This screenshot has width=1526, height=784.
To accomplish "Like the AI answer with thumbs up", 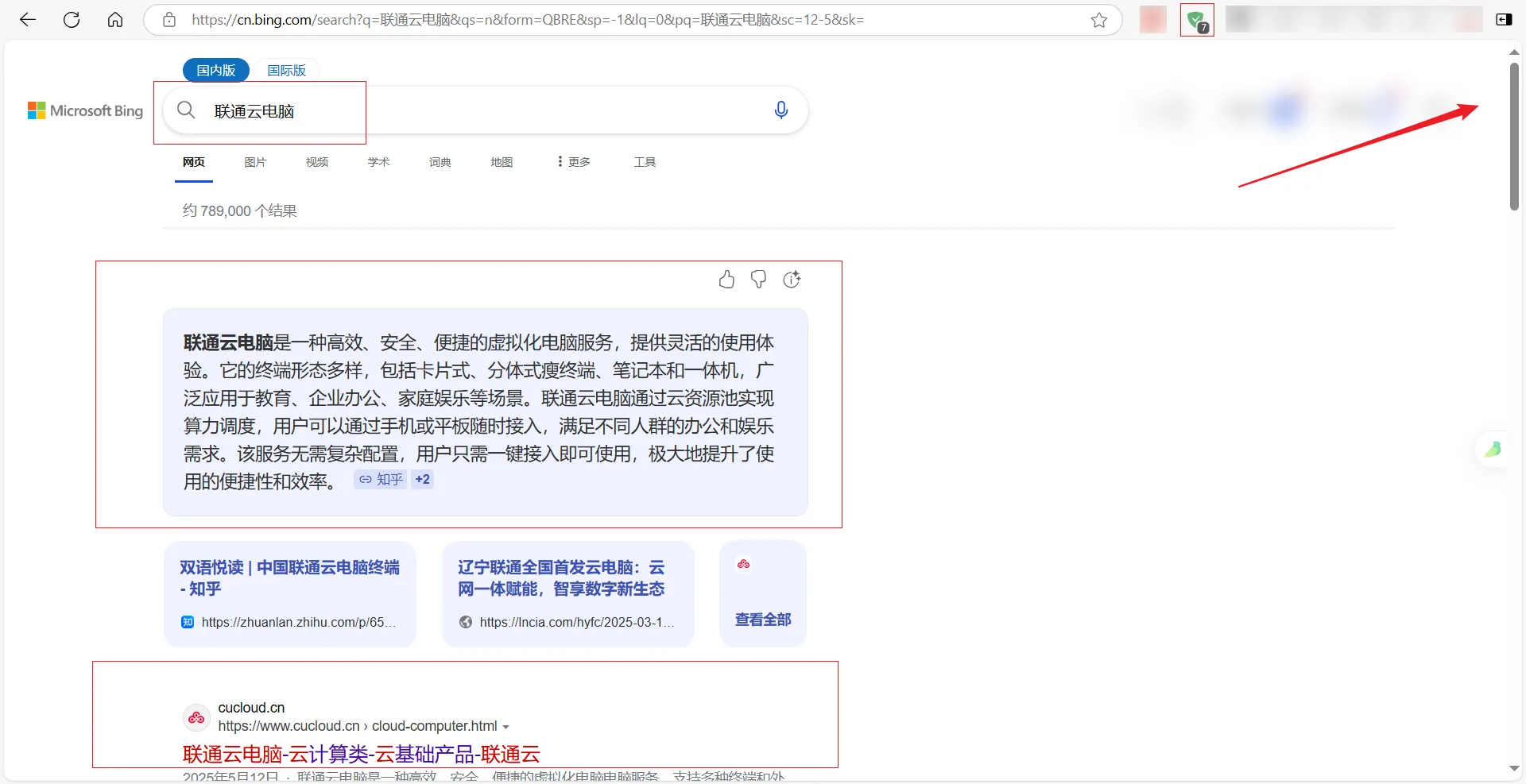I will point(726,280).
